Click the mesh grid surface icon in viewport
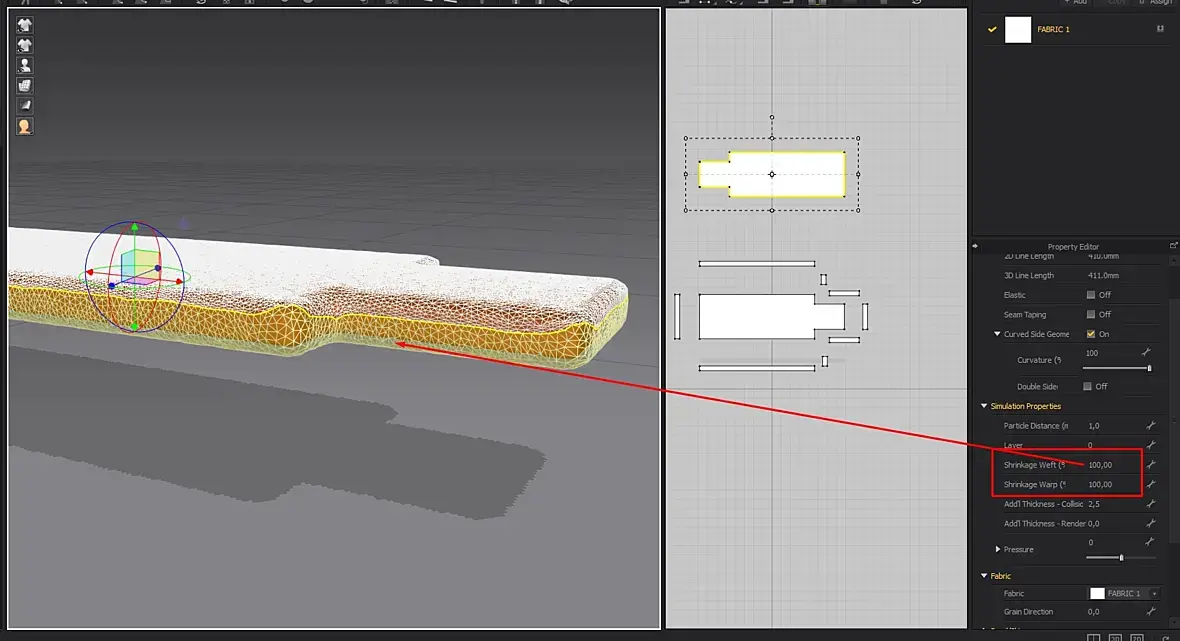The width and height of the screenshot is (1180, 641). 24,86
